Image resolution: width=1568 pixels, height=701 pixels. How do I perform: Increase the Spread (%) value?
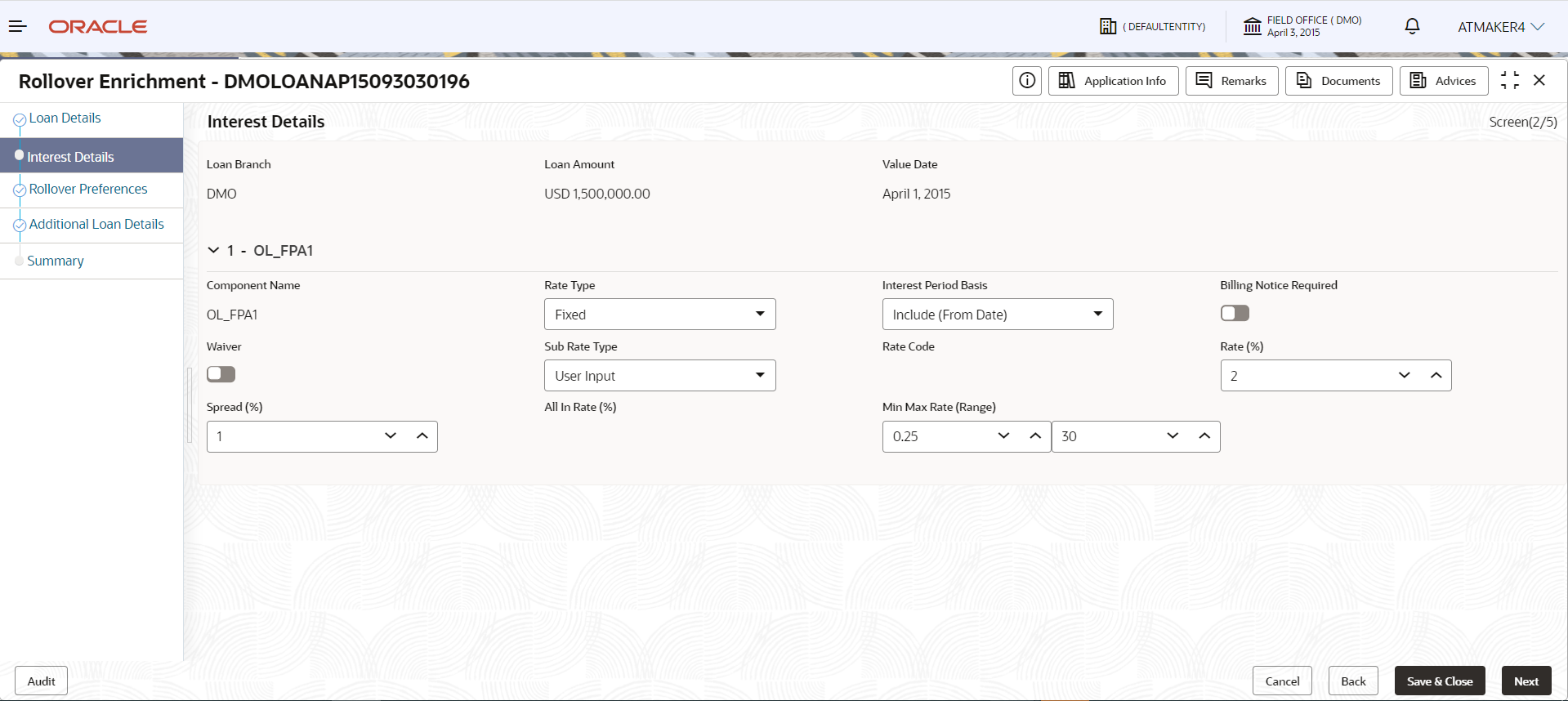pos(422,435)
